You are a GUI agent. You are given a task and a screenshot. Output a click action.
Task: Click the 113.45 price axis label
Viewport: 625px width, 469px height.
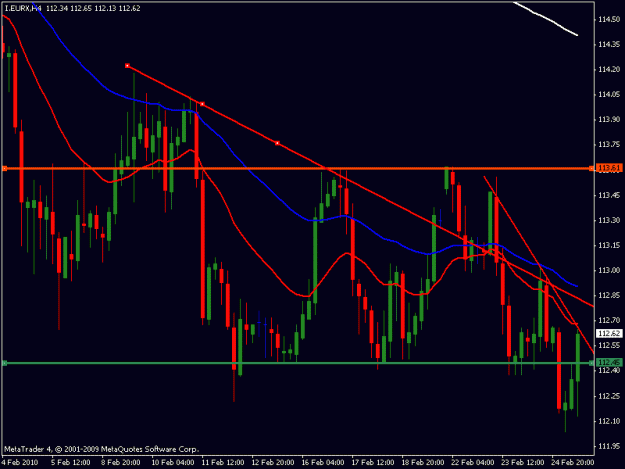coord(609,195)
